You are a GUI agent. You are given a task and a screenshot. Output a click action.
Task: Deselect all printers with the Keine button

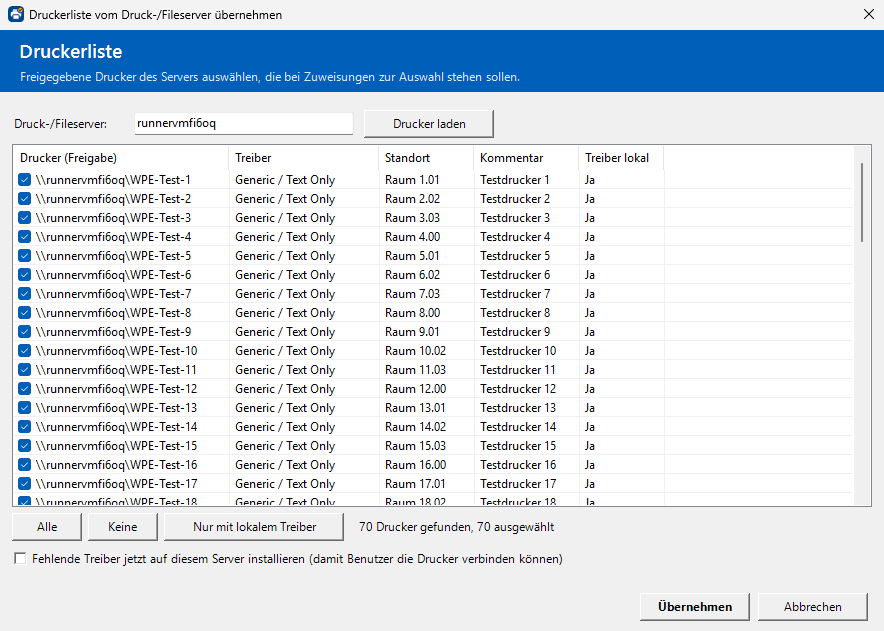point(123,527)
